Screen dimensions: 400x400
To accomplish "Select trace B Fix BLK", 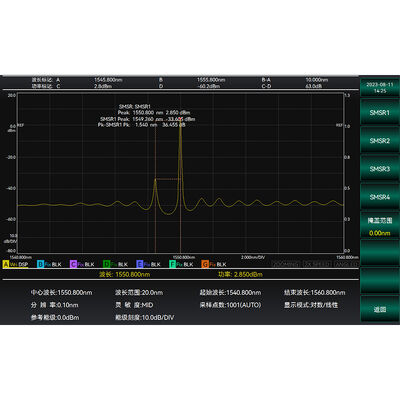I will 49,264.
